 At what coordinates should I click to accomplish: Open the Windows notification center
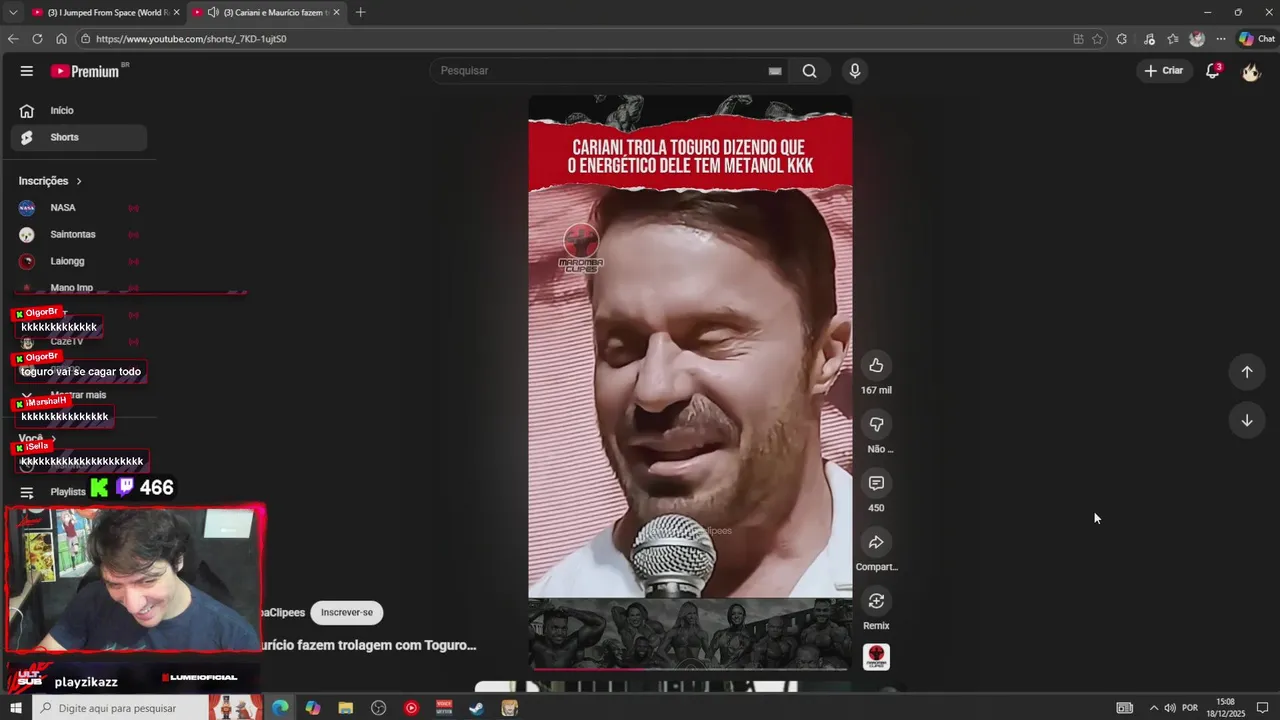(1263, 708)
